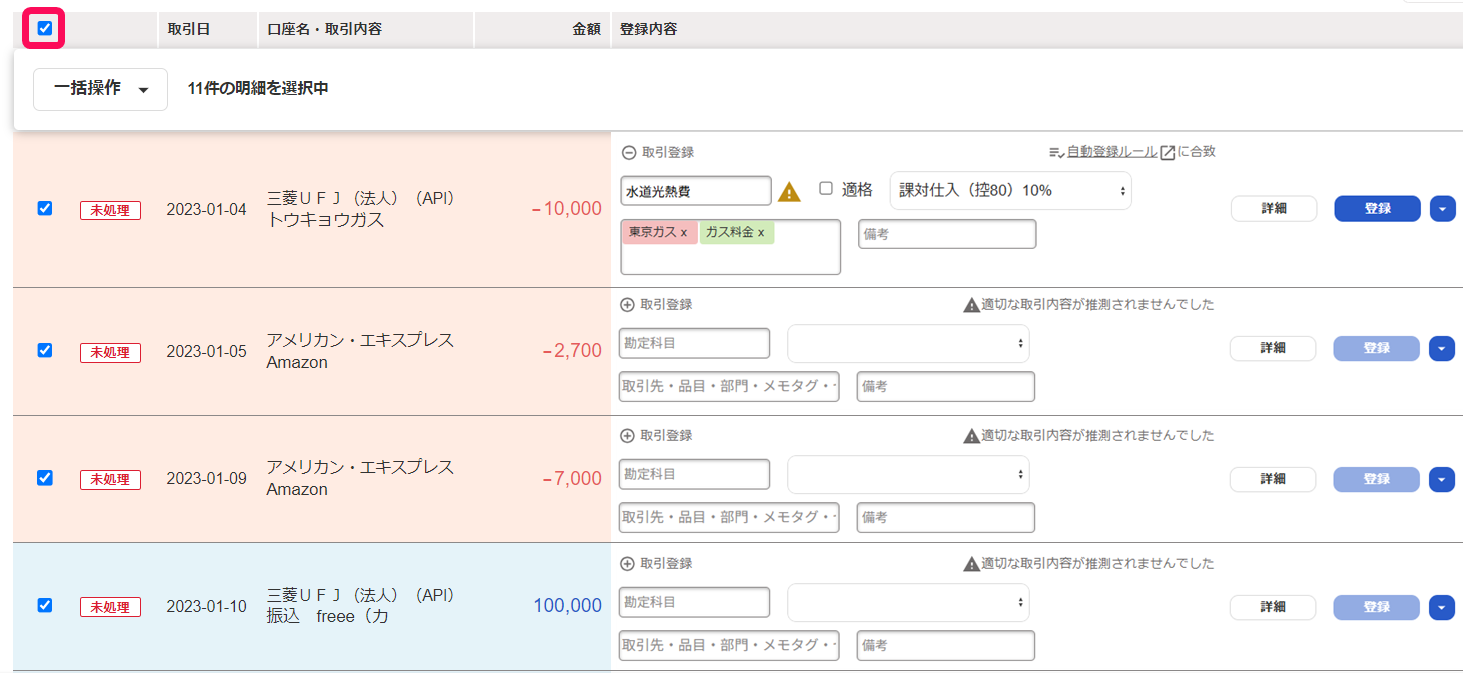Viewport: 1463px width, 673px height.
Task: Open tax category dropdown in 2023-01-05 row
Action: [x=908, y=344]
